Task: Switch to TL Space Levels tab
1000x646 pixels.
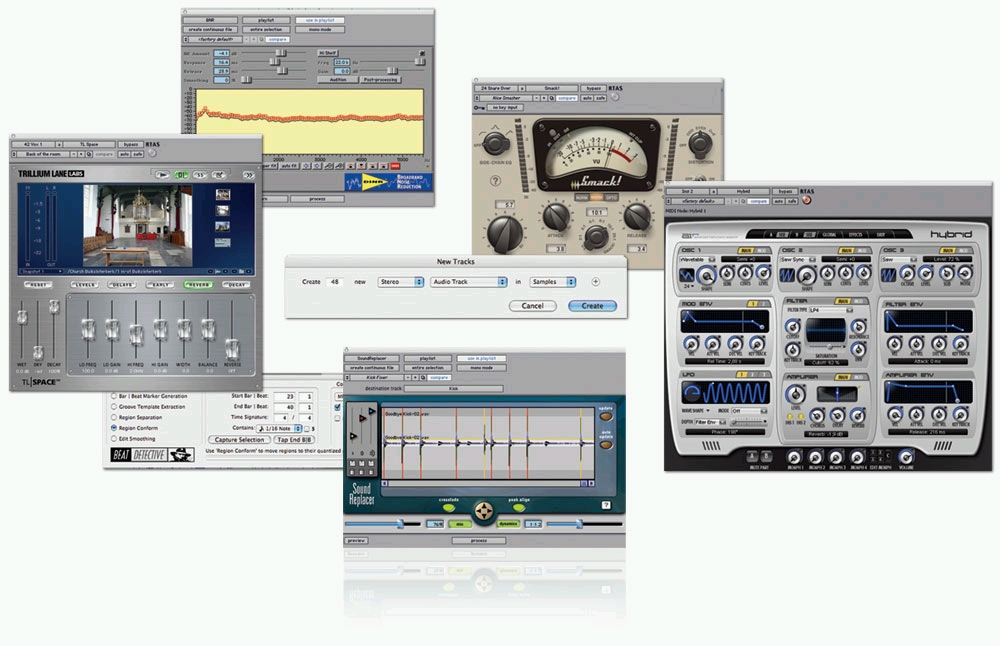Action: point(84,284)
